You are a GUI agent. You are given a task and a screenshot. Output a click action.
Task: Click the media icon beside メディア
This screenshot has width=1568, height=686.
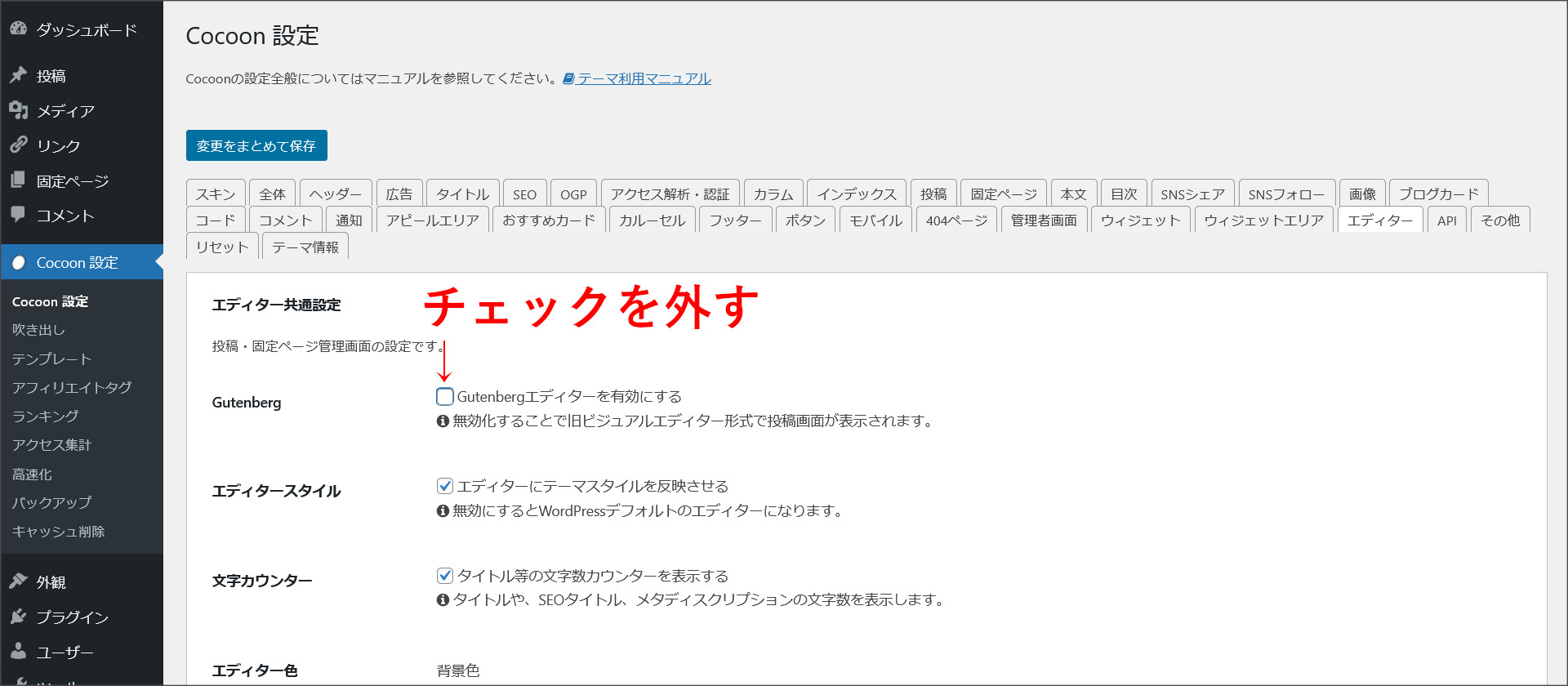coord(18,110)
